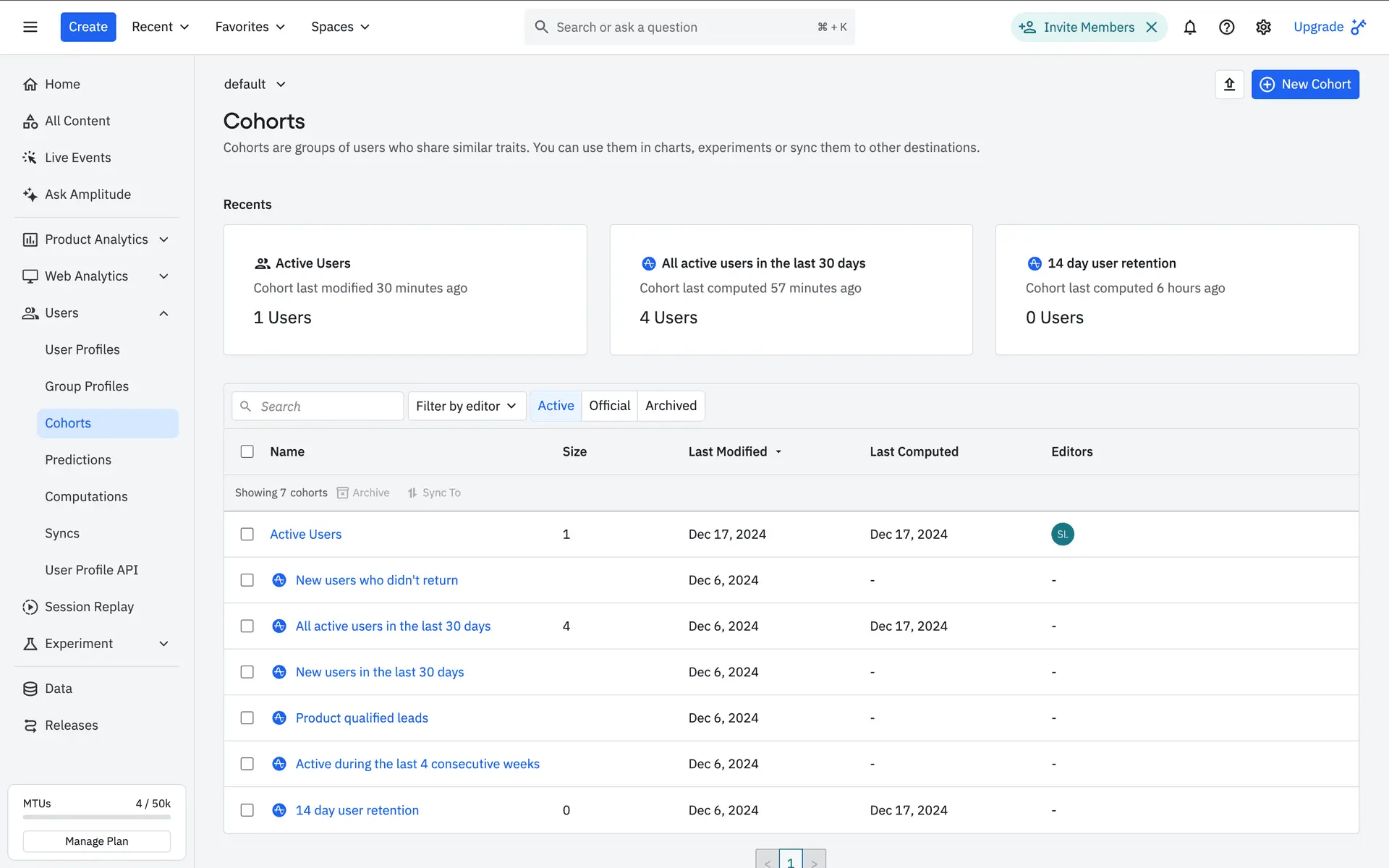Click the upload cohort icon button

tap(1229, 85)
